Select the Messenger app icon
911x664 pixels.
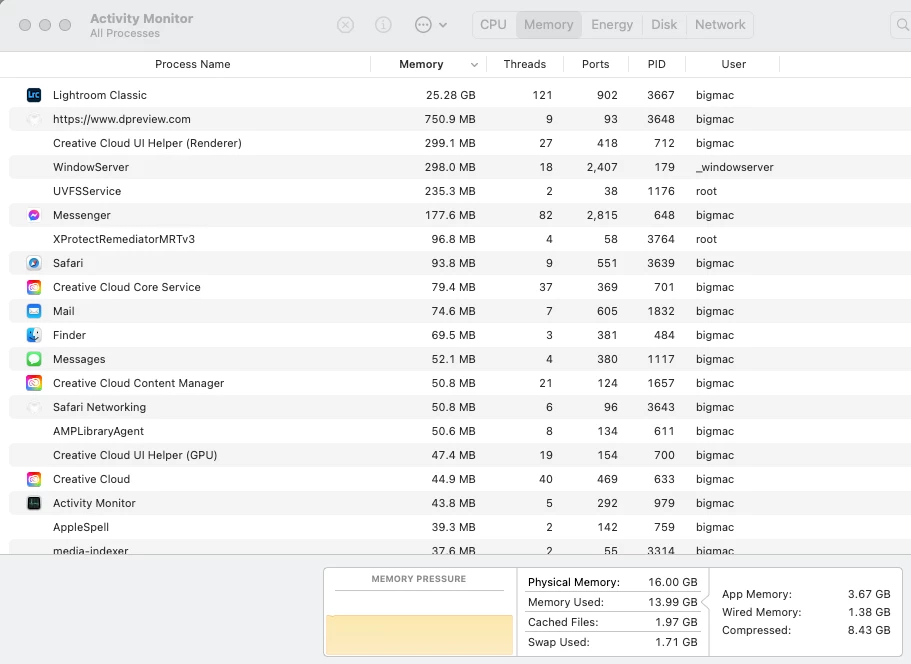click(34, 215)
